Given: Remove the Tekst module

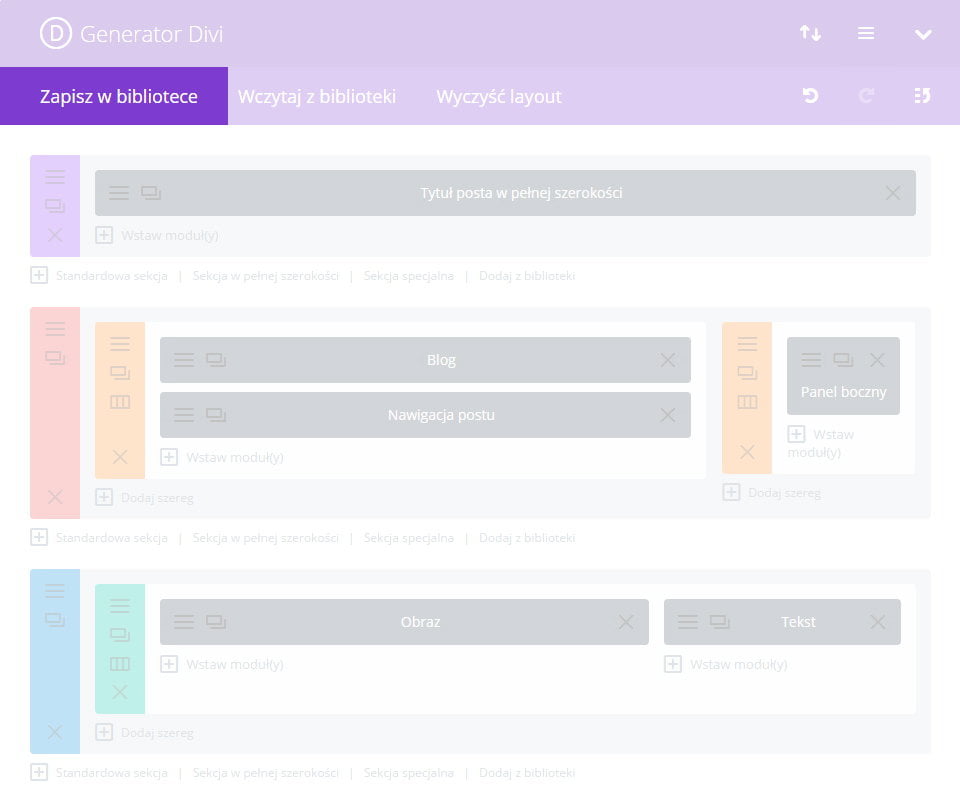Looking at the screenshot, I should click(878, 622).
